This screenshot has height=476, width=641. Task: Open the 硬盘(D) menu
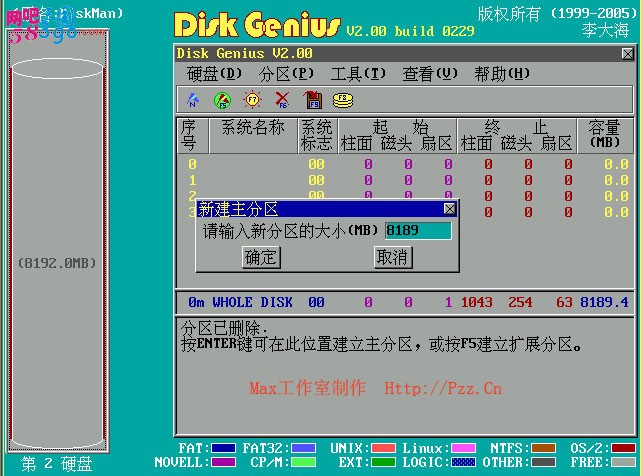click(215, 74)
